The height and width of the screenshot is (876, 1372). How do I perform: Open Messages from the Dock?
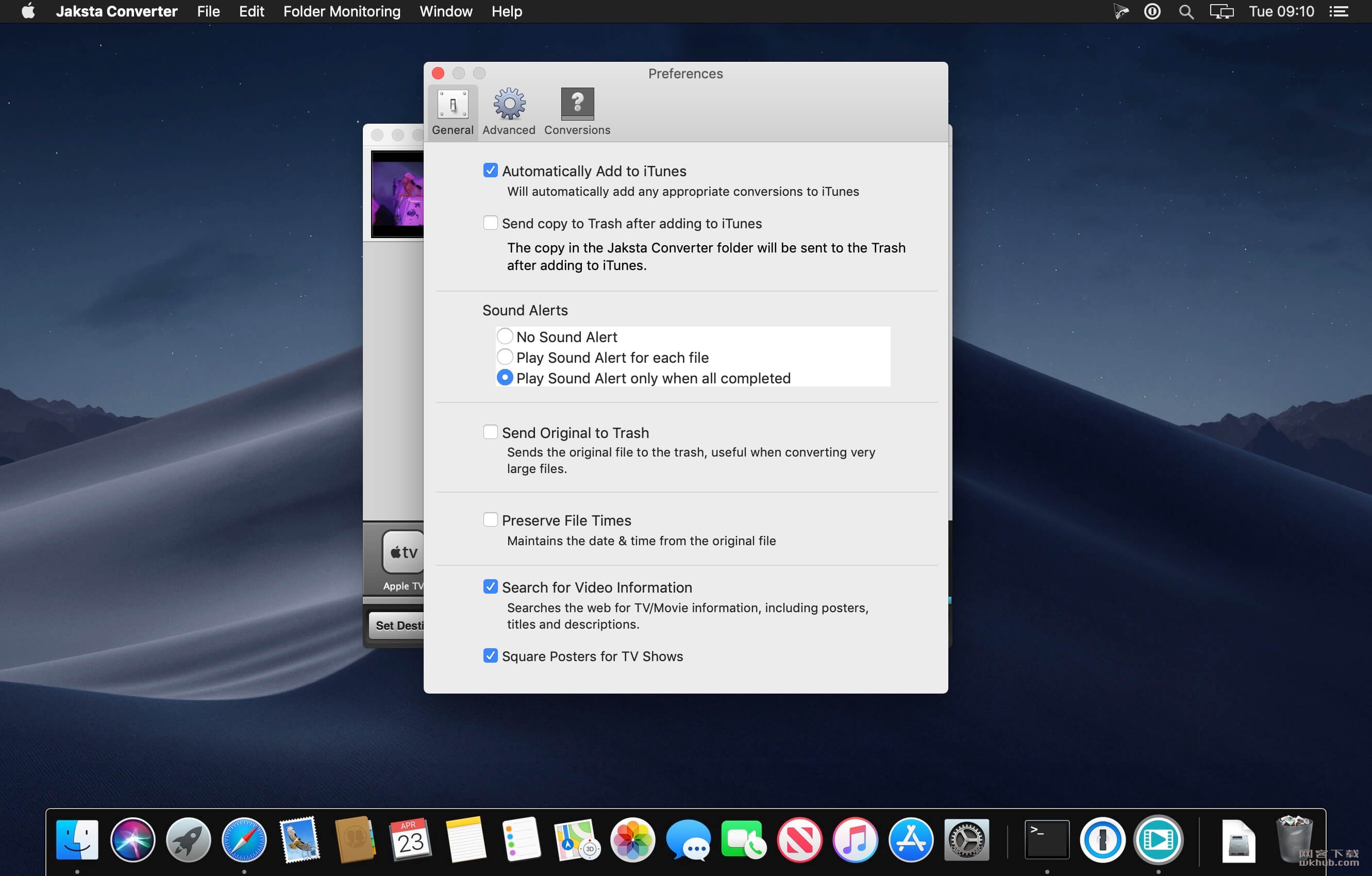pyautogui.click(x=688, y=839)
